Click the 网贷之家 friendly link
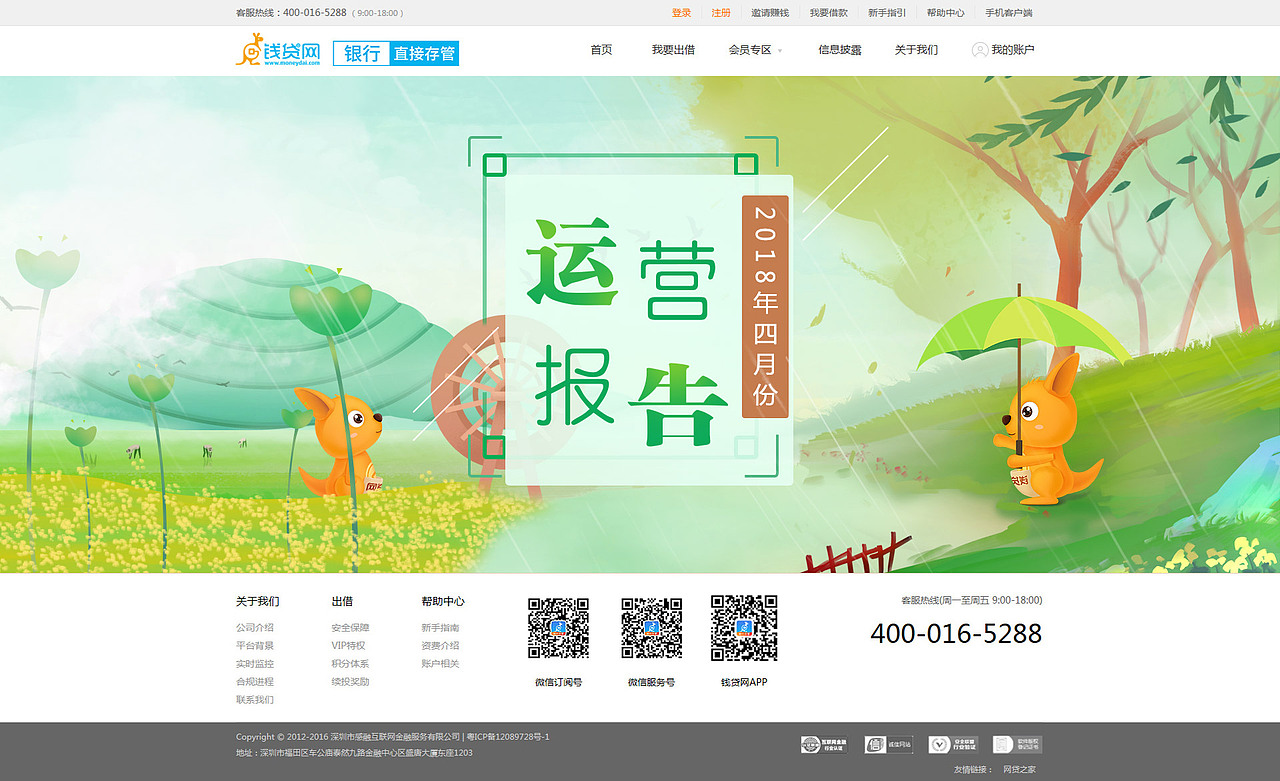This screenshot has height=781, width=1280. [1021, 768]
